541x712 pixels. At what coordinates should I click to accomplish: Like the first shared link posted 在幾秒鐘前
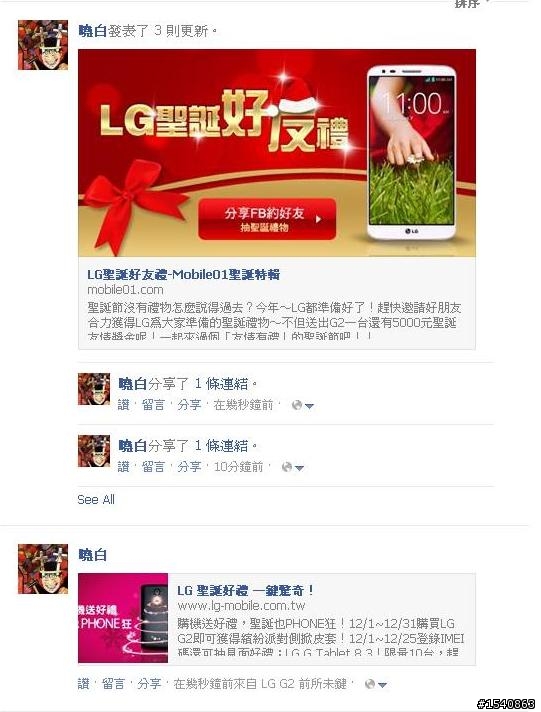[124, 405]
